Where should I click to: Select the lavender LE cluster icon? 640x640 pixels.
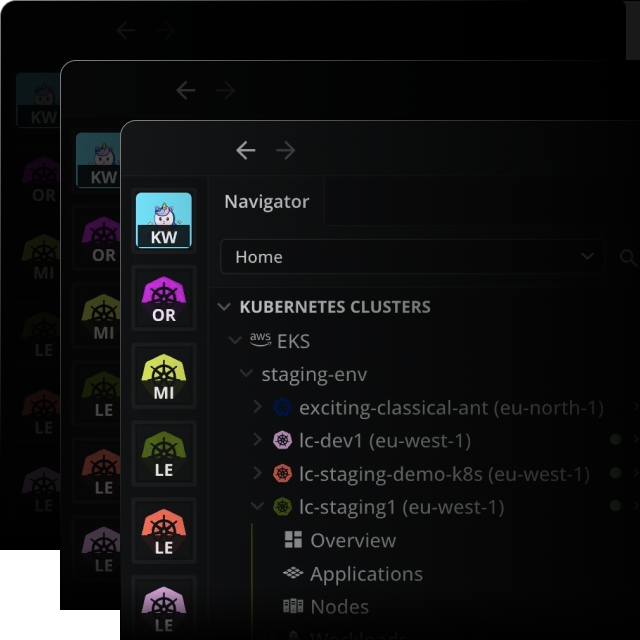164,609
